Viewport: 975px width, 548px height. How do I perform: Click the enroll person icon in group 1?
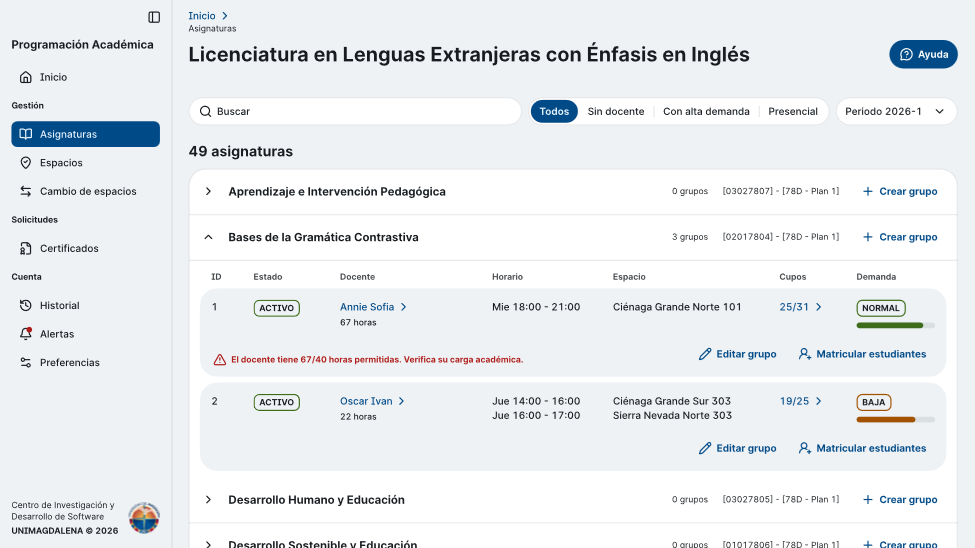(805, 354)
